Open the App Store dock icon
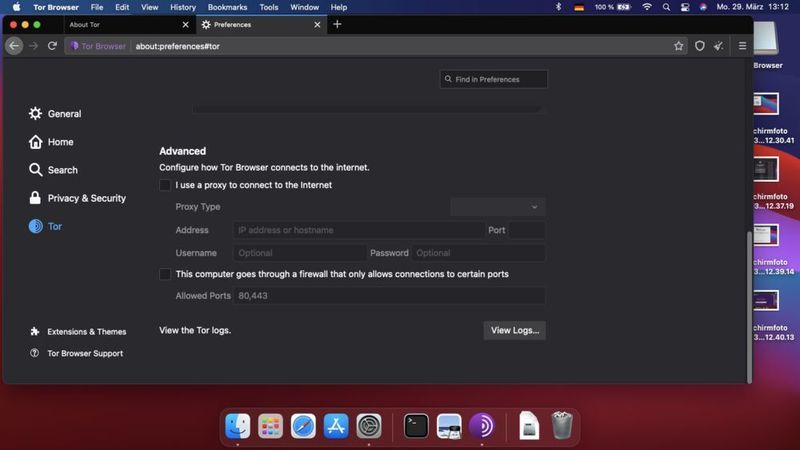 (336, 426)
